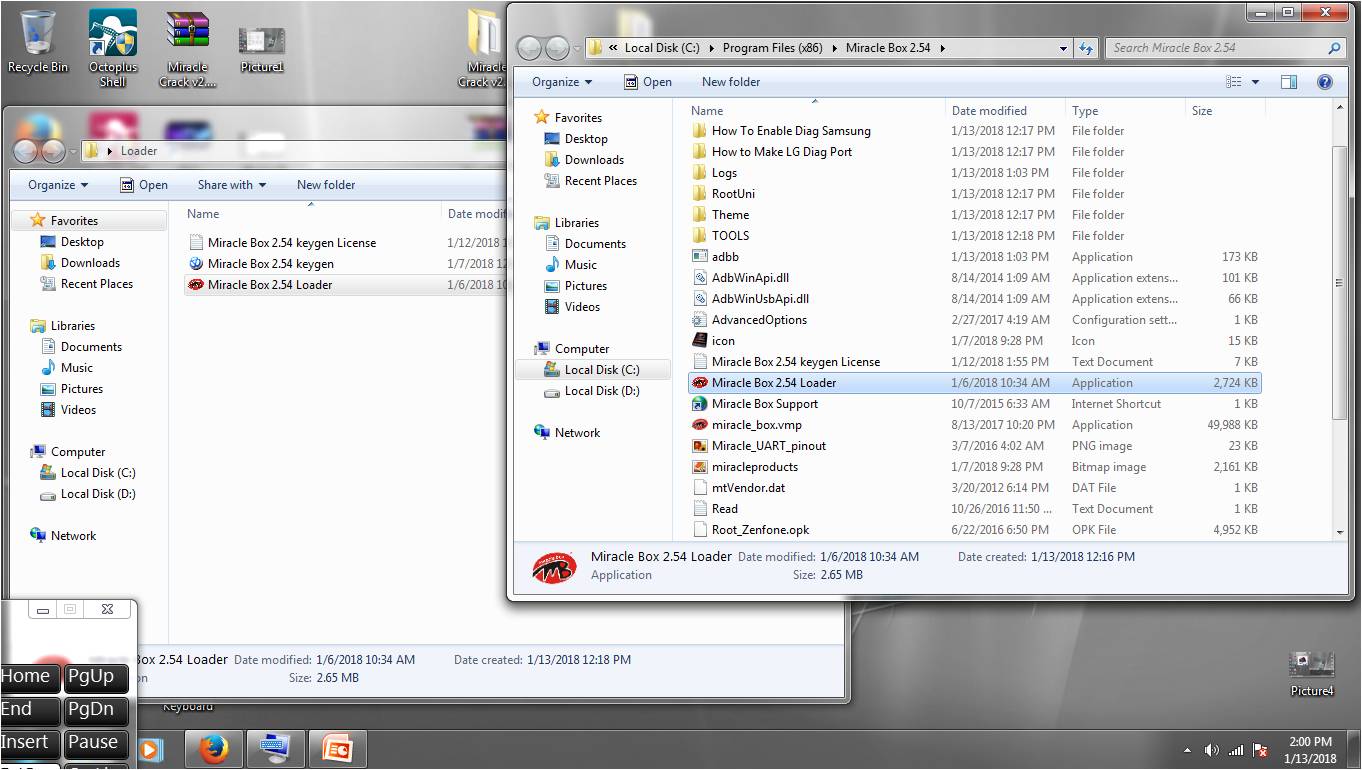
Task: Open Windows Media Player on the taskbar
Action: (x=151, y=748)
